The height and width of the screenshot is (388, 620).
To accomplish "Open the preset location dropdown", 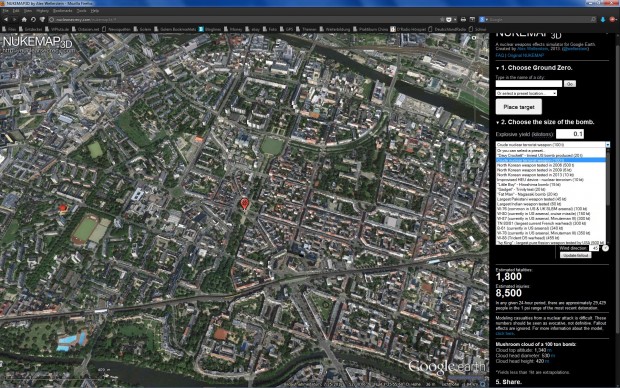I will (526, 93).
